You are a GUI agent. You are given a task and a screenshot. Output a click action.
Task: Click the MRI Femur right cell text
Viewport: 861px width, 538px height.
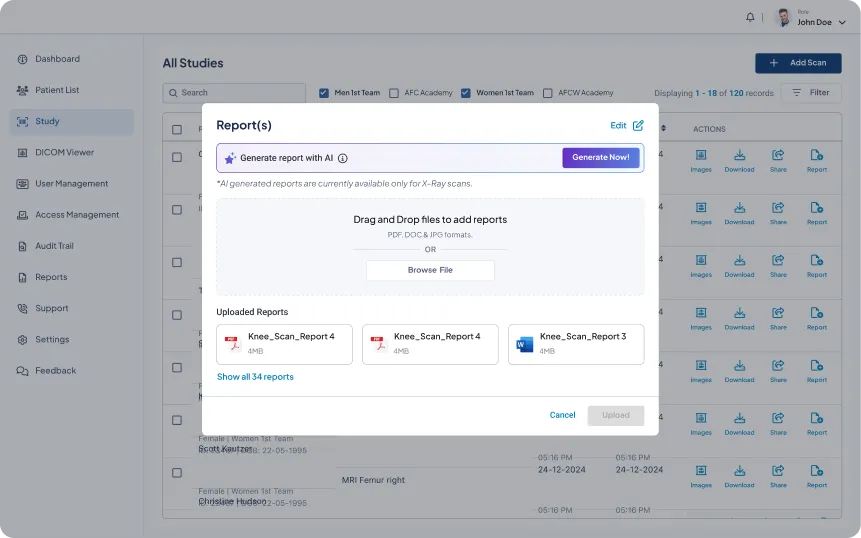373,480
